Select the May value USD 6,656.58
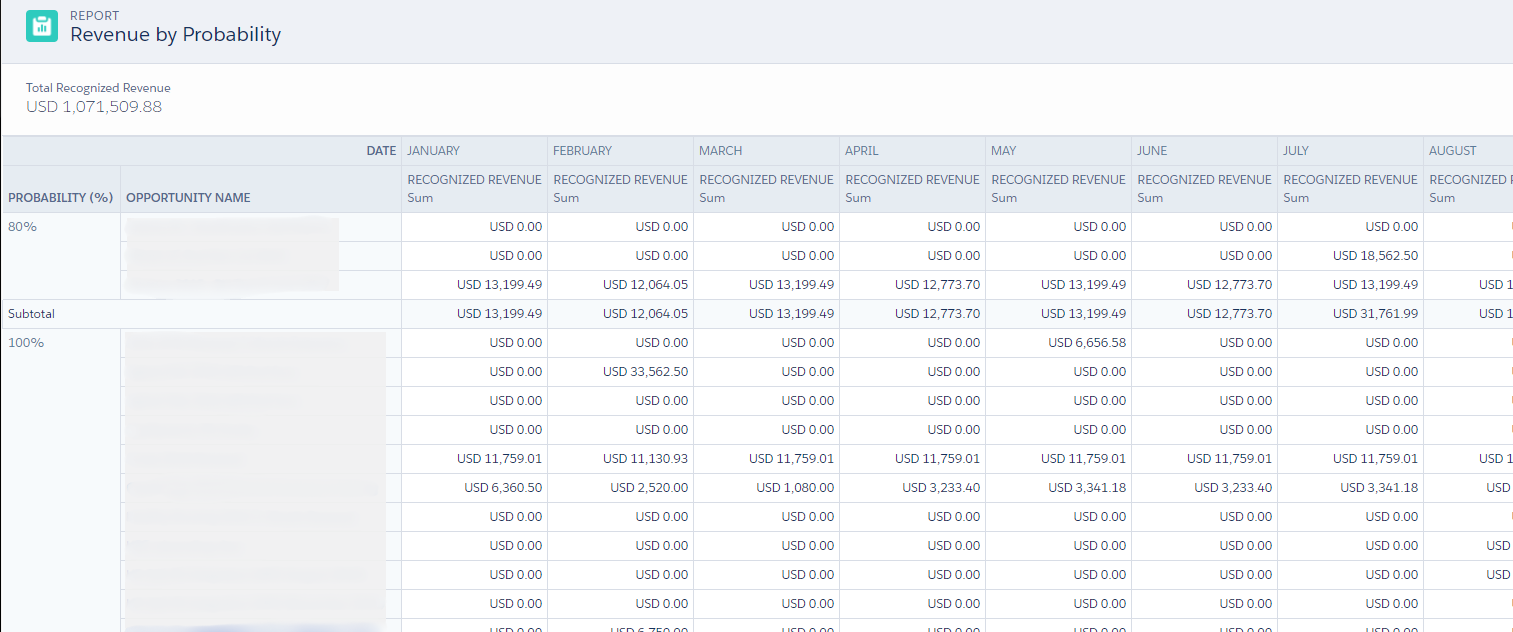 pyautogui.click(x=1087, y=343)
